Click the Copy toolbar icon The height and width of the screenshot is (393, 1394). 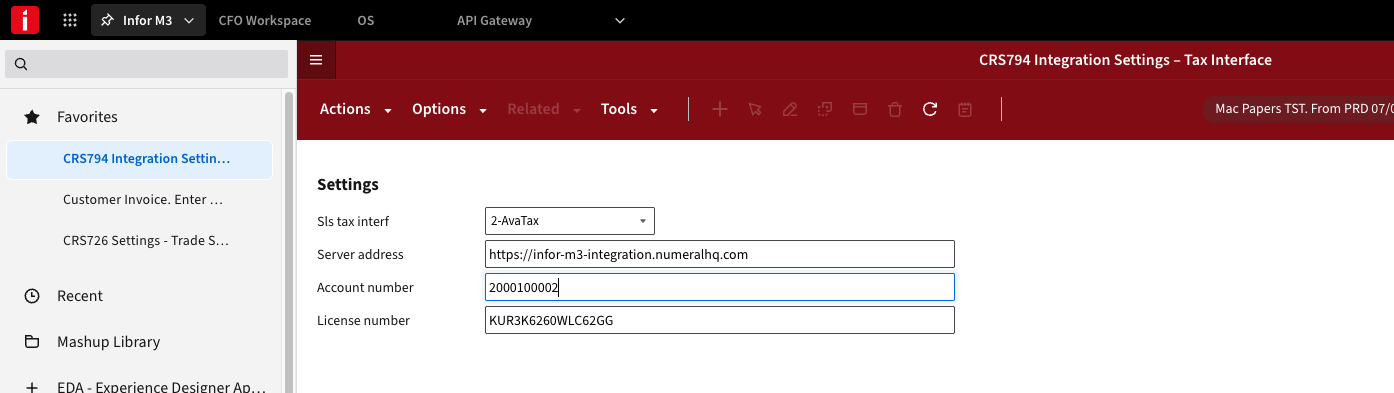(825, 109)
